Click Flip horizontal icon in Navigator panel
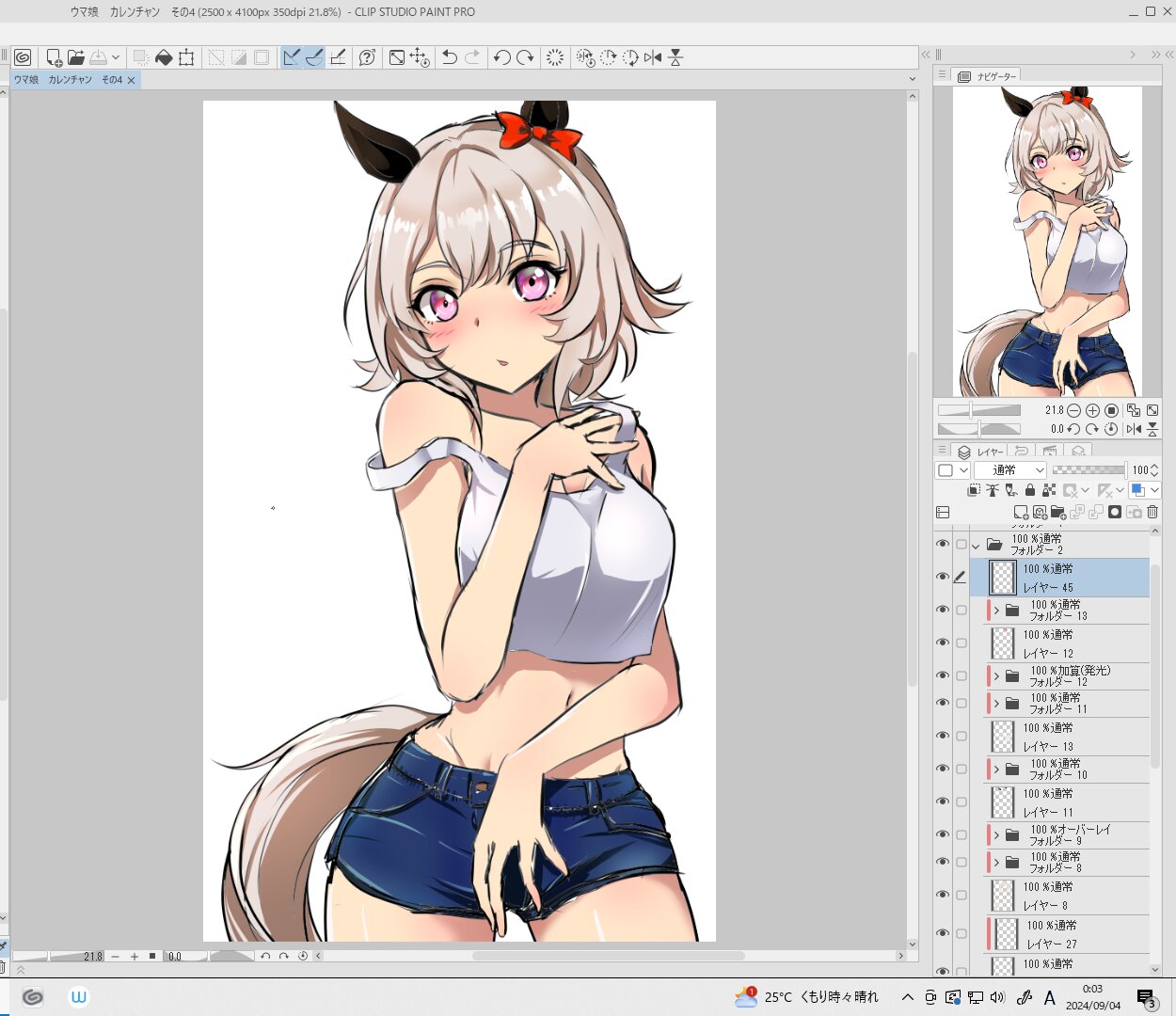Image resolution: width=1176 pixels, height=1016 pixels. click(1134, 429)
